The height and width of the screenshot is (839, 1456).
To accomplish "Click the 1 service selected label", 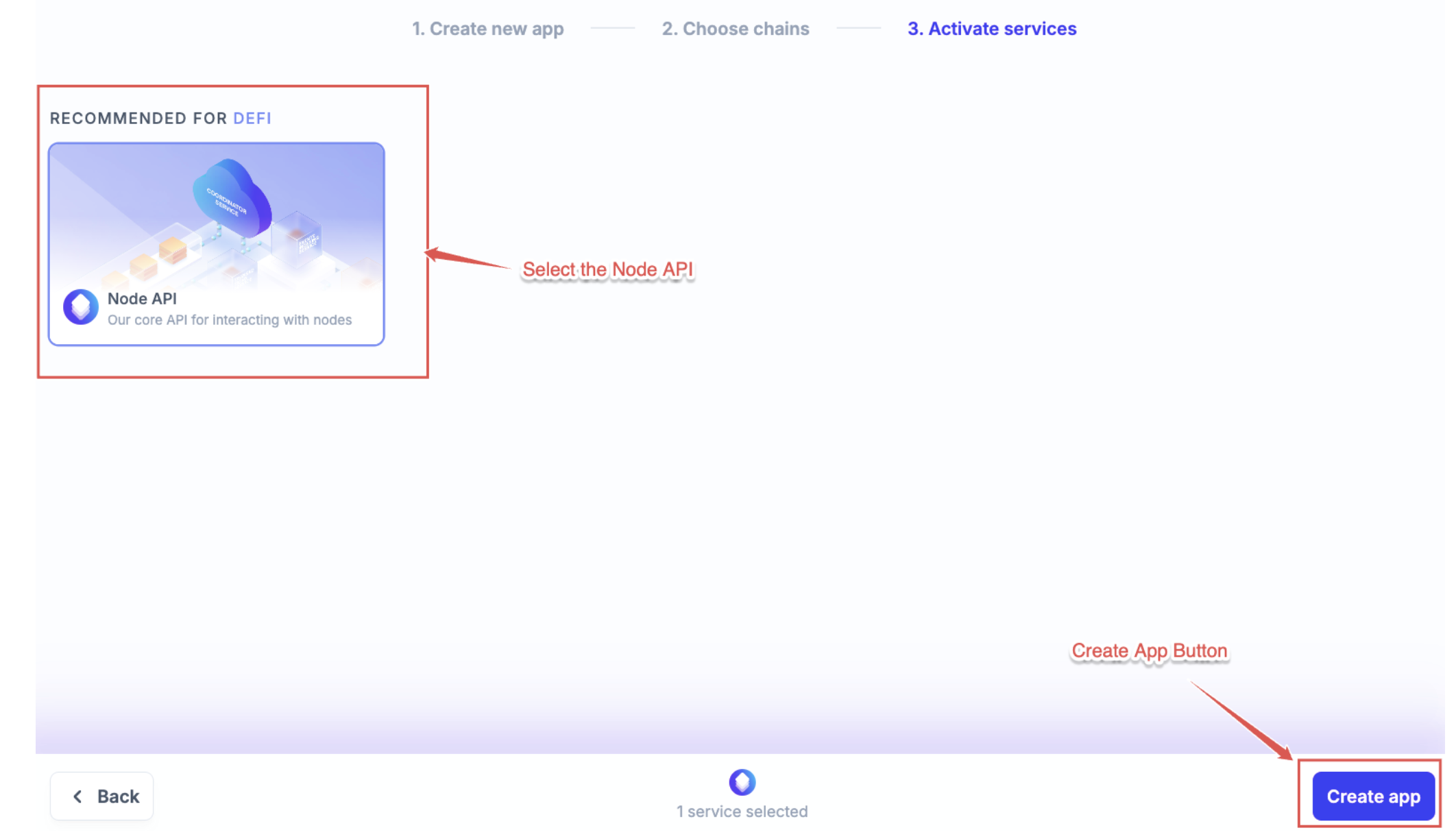I will tap(742, 812).
